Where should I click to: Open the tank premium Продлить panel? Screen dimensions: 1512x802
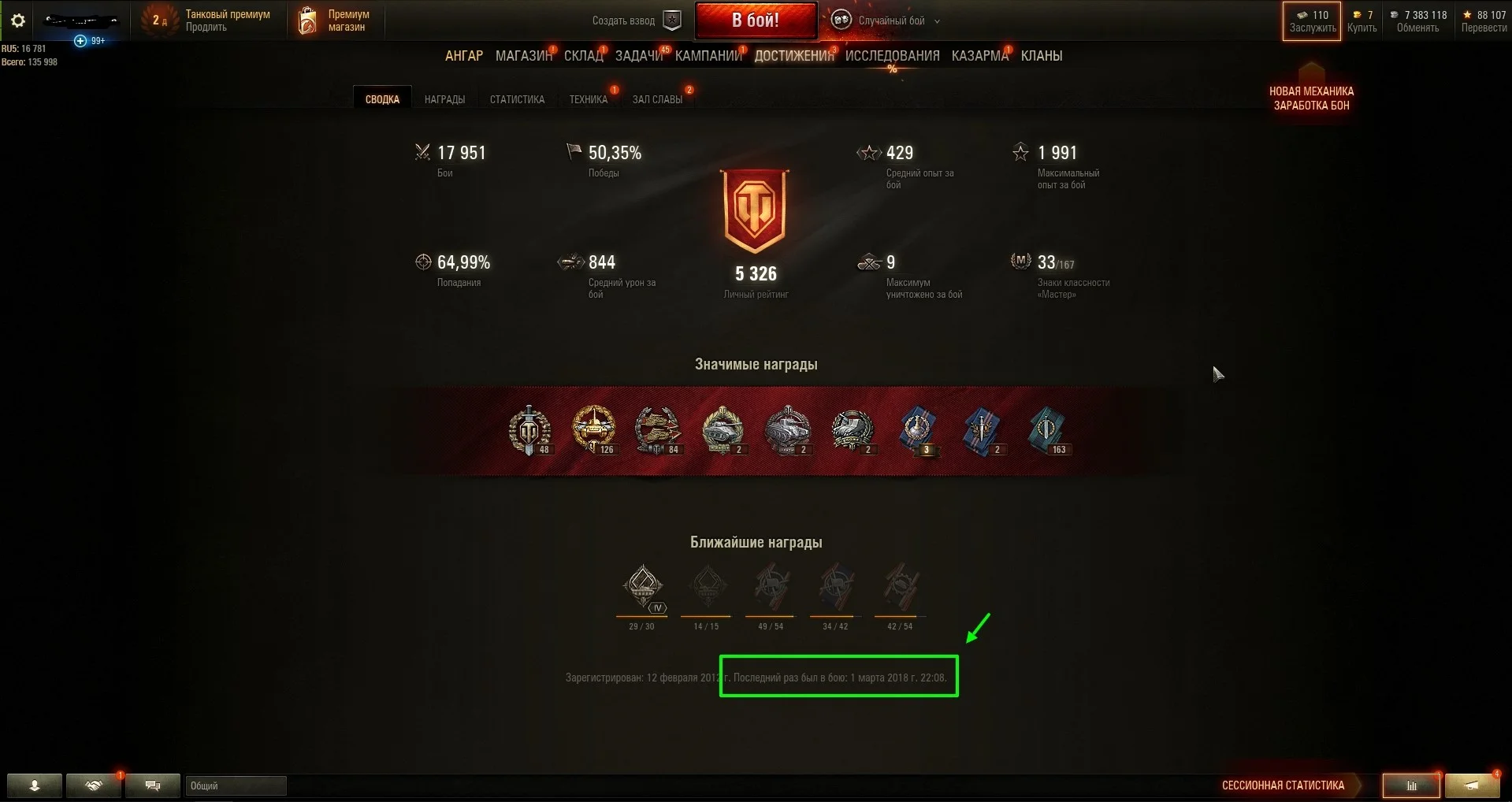click(206, 20)
